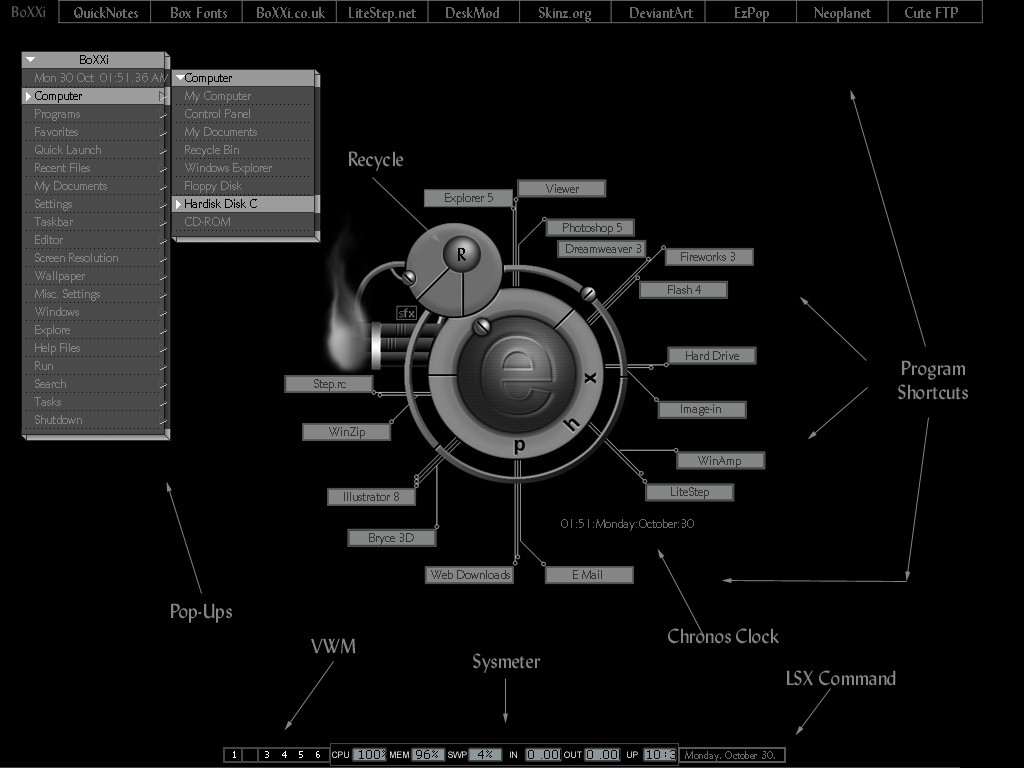
Task: Open Windows Explorer in the submenu
Action: pyautogui.click(x=244, y=168)
